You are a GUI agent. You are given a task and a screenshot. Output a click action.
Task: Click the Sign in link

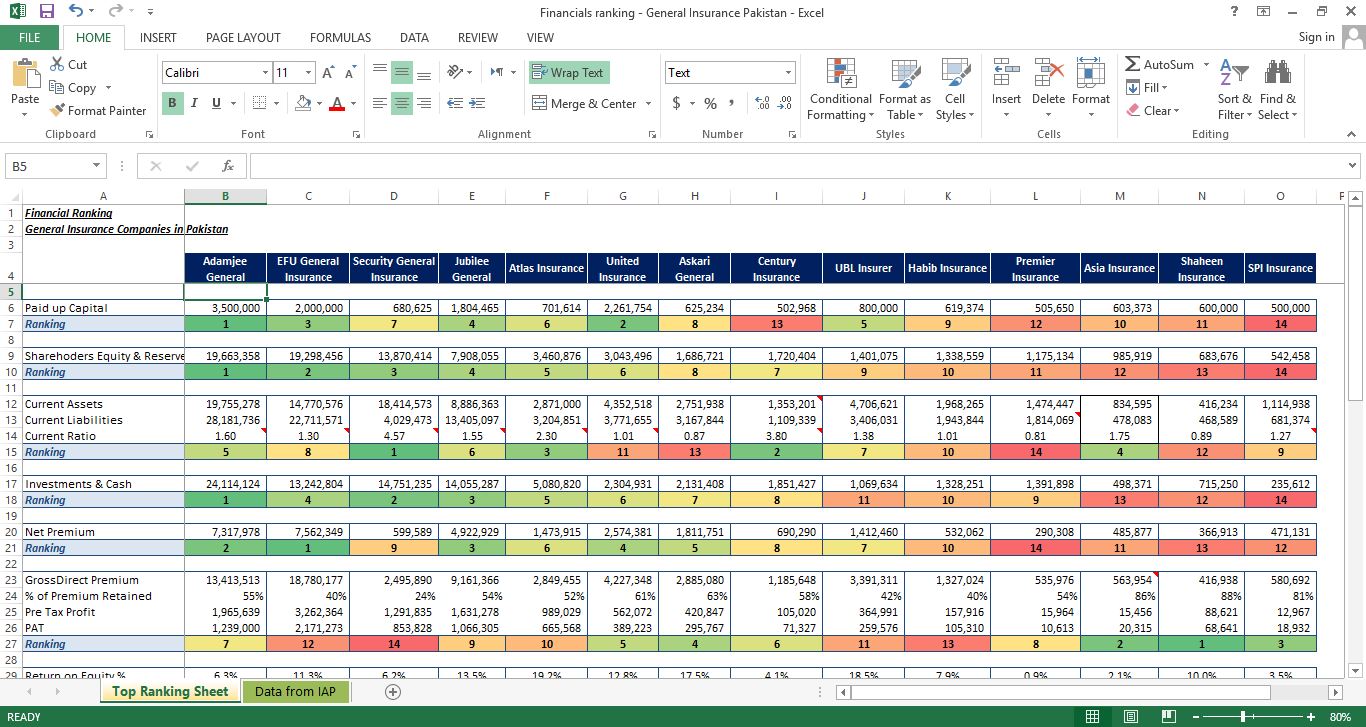[1316, 37]
